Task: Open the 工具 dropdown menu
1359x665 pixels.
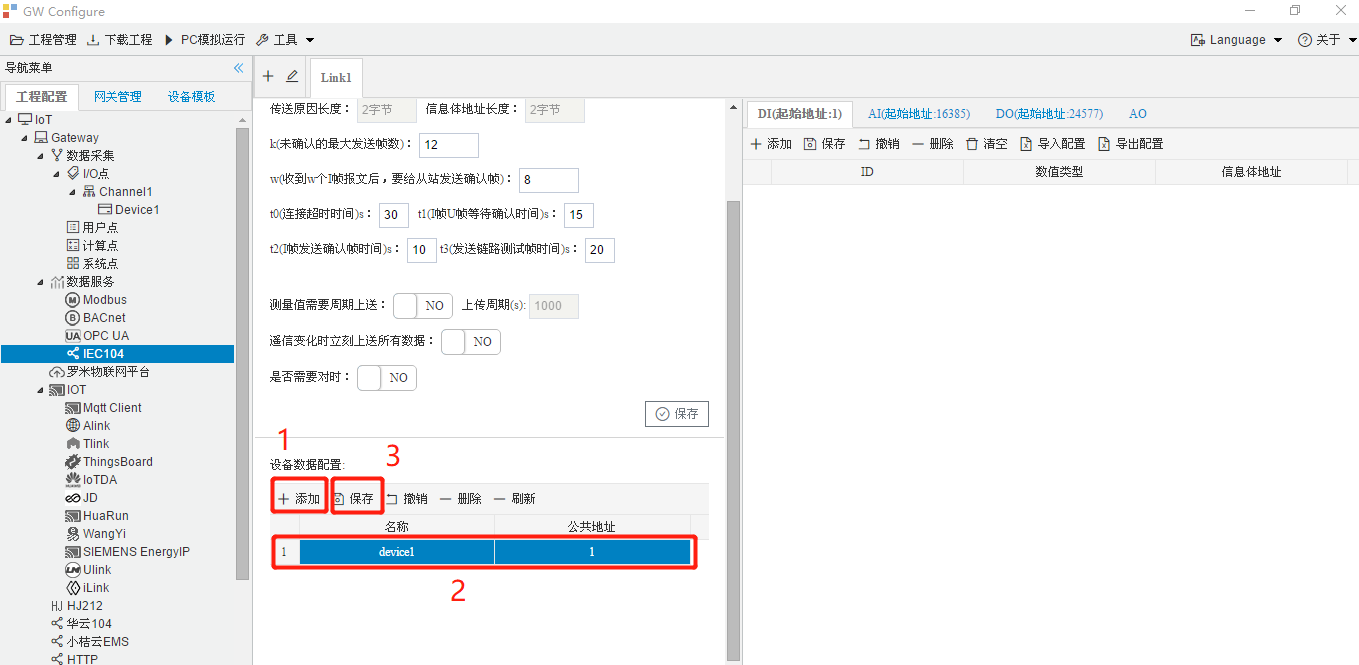Action: pyautogui.click(x=285, y=40)
